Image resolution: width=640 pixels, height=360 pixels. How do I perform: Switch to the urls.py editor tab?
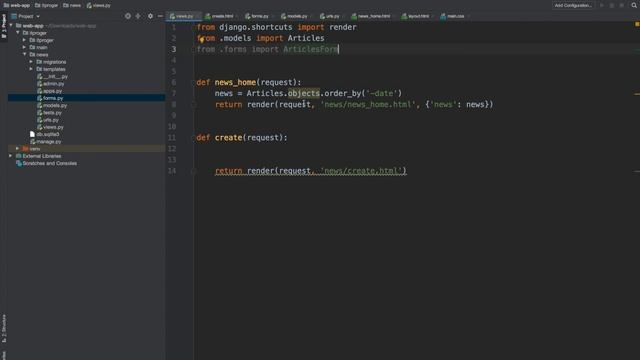coord(332,16)
